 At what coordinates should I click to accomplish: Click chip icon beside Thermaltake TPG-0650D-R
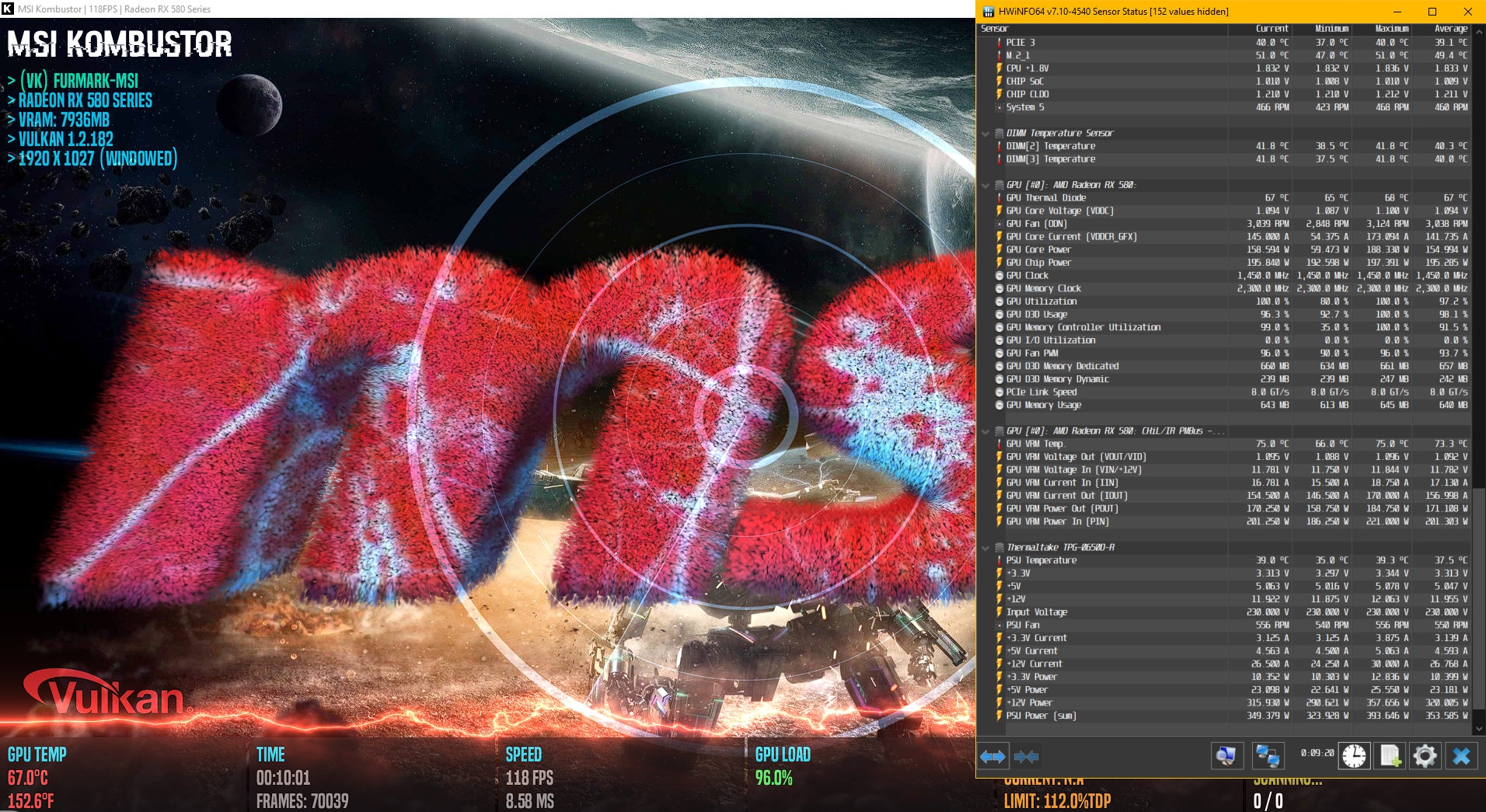999,548
